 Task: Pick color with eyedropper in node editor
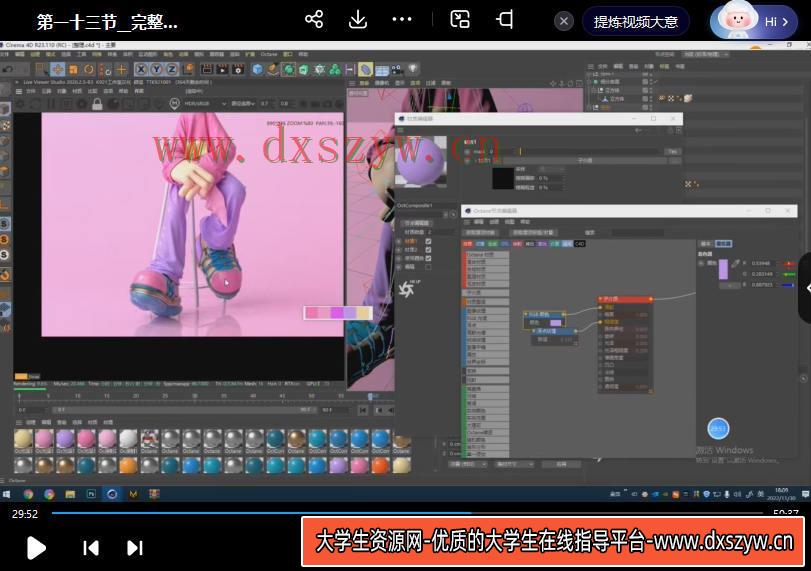point(735,264)
